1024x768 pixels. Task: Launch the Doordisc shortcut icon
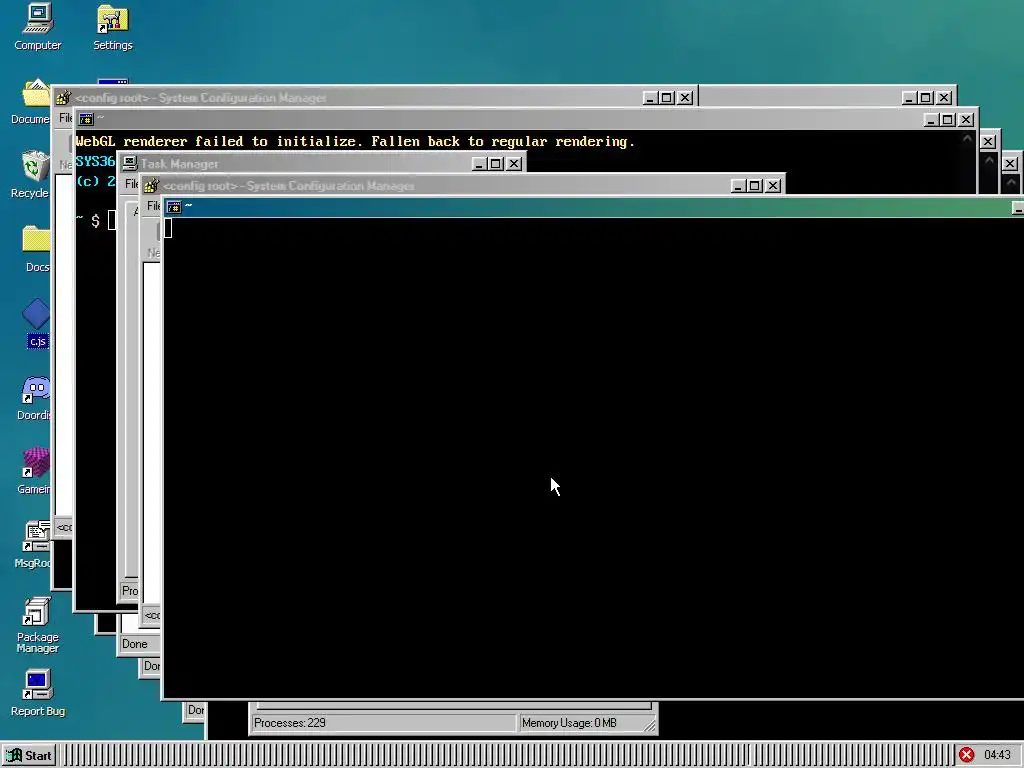pos(35,398)
